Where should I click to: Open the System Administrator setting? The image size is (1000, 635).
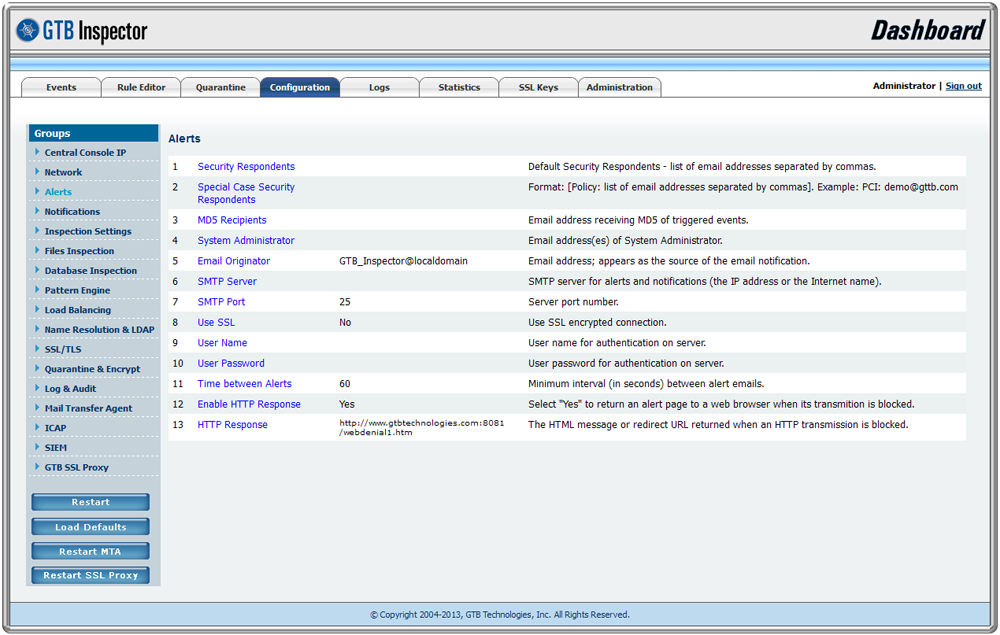tap(246, 240)
